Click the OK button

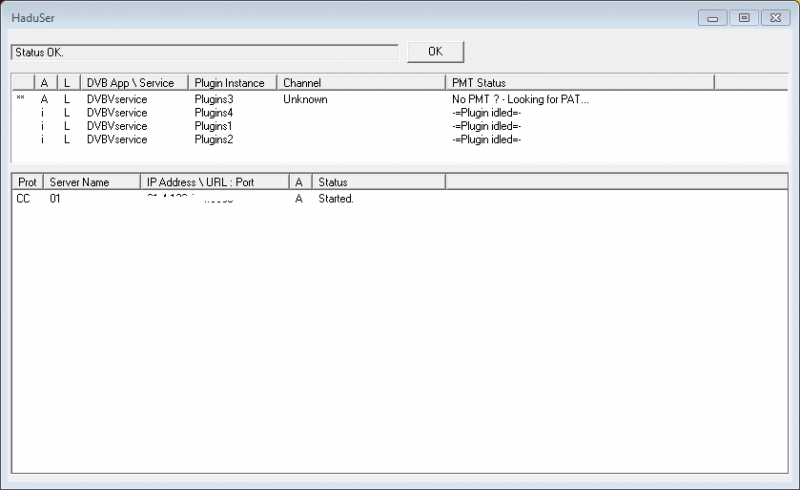(435, 51)
